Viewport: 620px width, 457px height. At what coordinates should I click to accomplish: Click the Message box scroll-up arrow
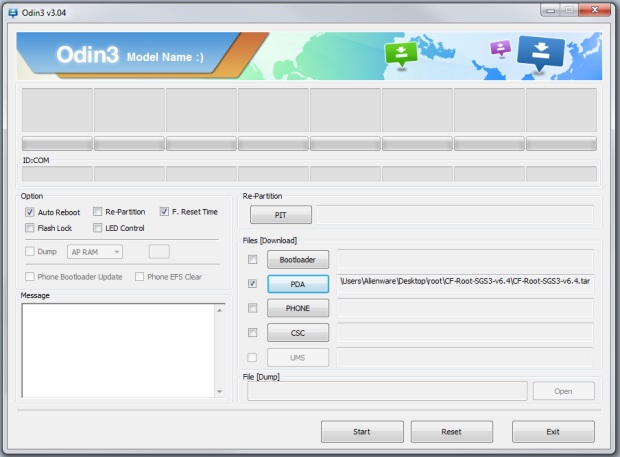point(220,310)
